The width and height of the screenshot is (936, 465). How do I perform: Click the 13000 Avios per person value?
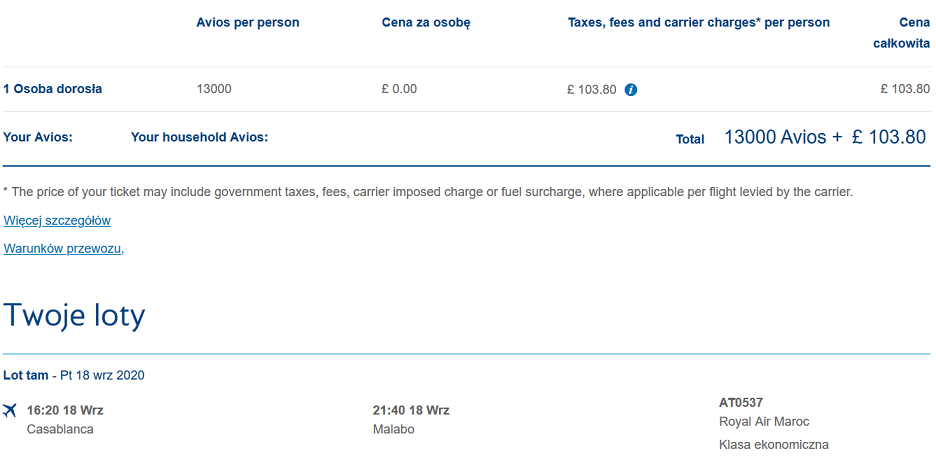click(x=214, y=89)
